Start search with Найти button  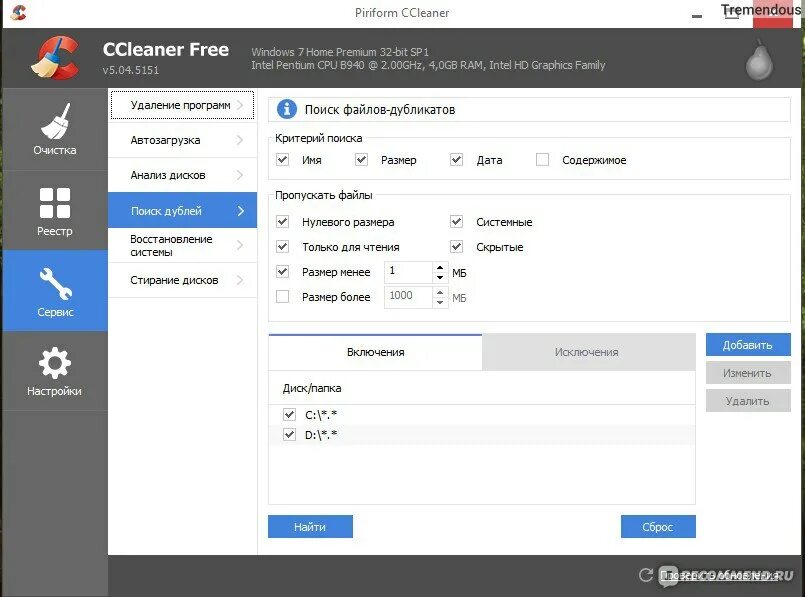[310, 527]
